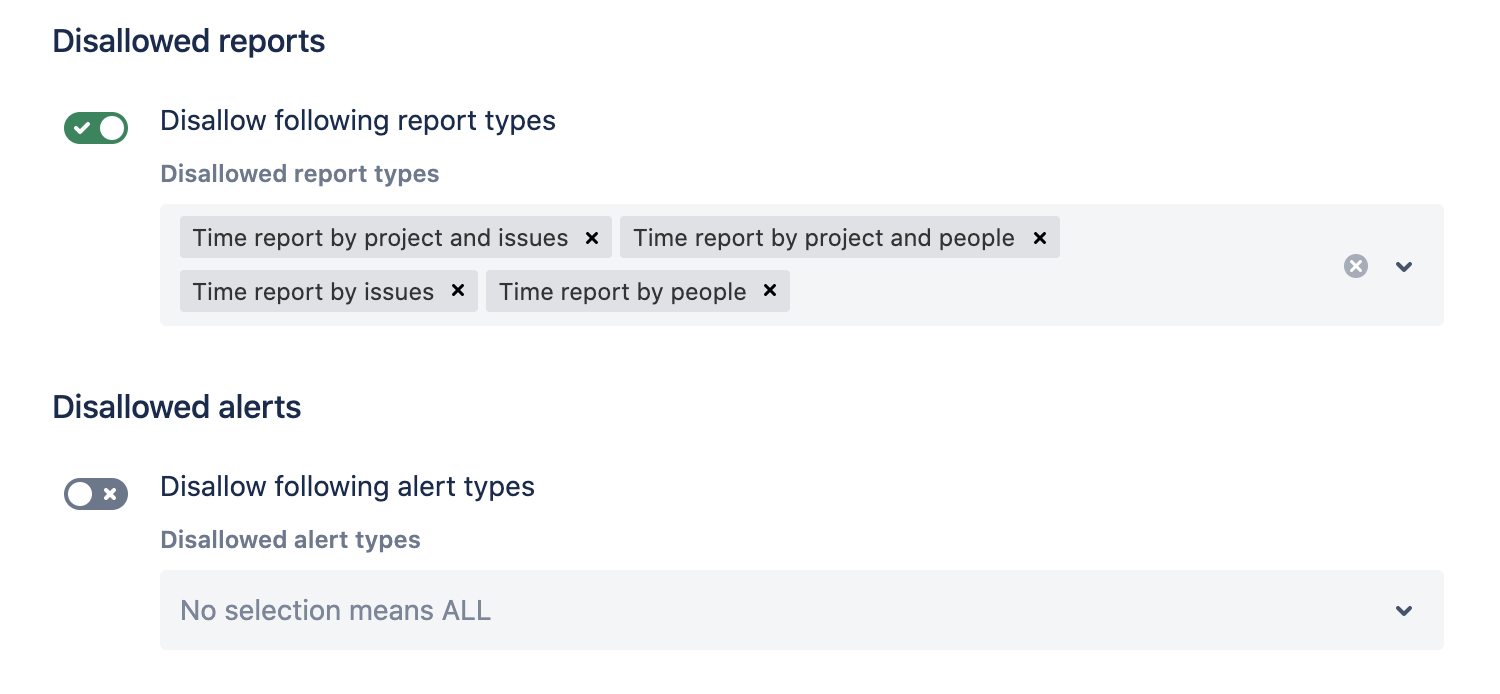Enable the disallow alert types switch
This screenshot has height=694, width=1500.
[96, 494]
